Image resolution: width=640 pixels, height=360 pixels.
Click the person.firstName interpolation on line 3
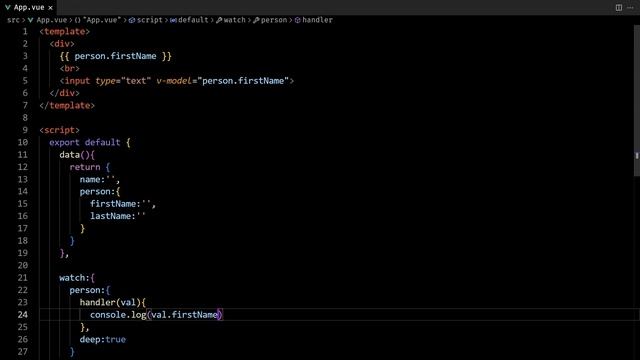tap(116, 56)
